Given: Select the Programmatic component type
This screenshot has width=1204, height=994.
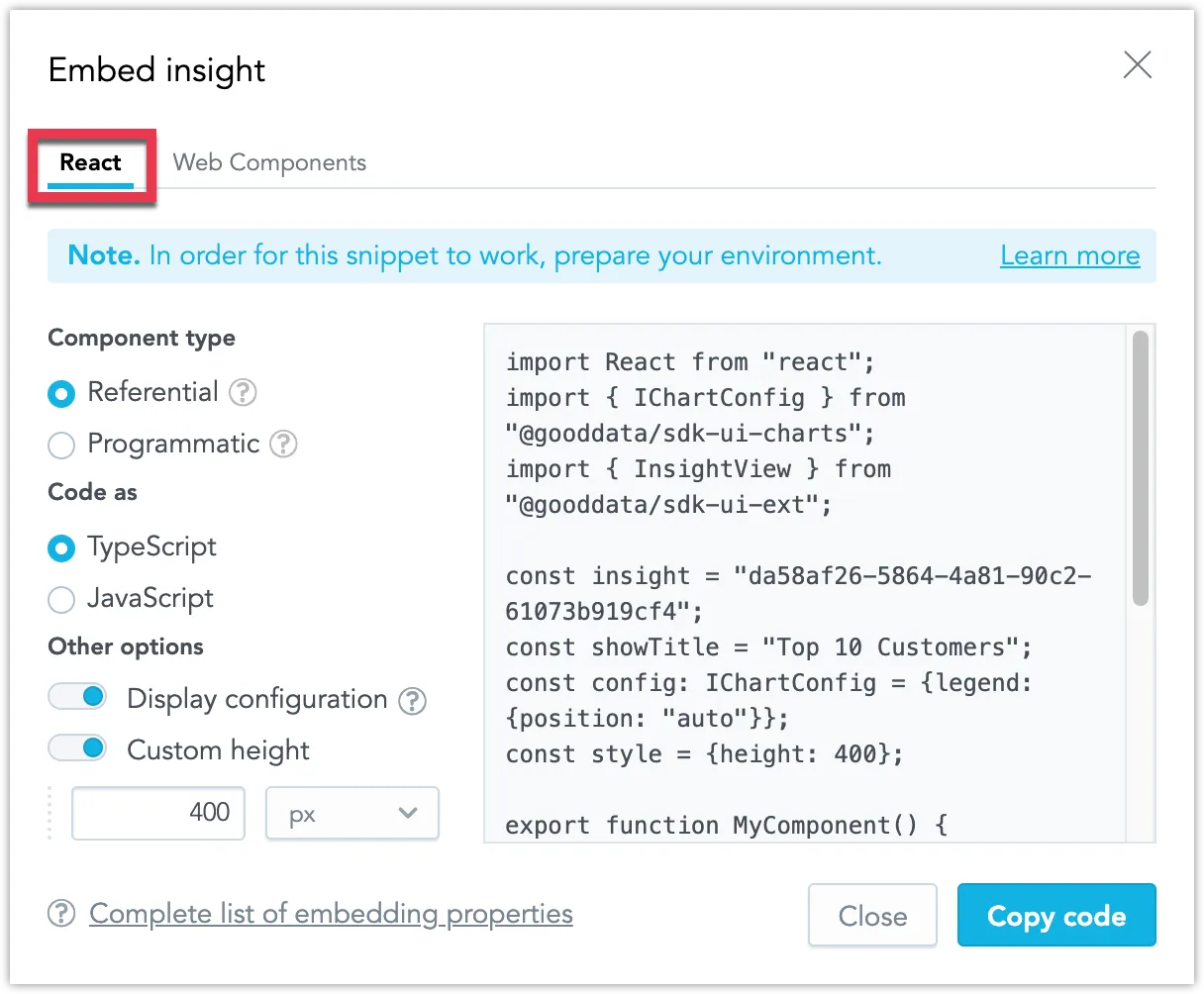Looking at the screenshot, I should click(x=61, y=445).
